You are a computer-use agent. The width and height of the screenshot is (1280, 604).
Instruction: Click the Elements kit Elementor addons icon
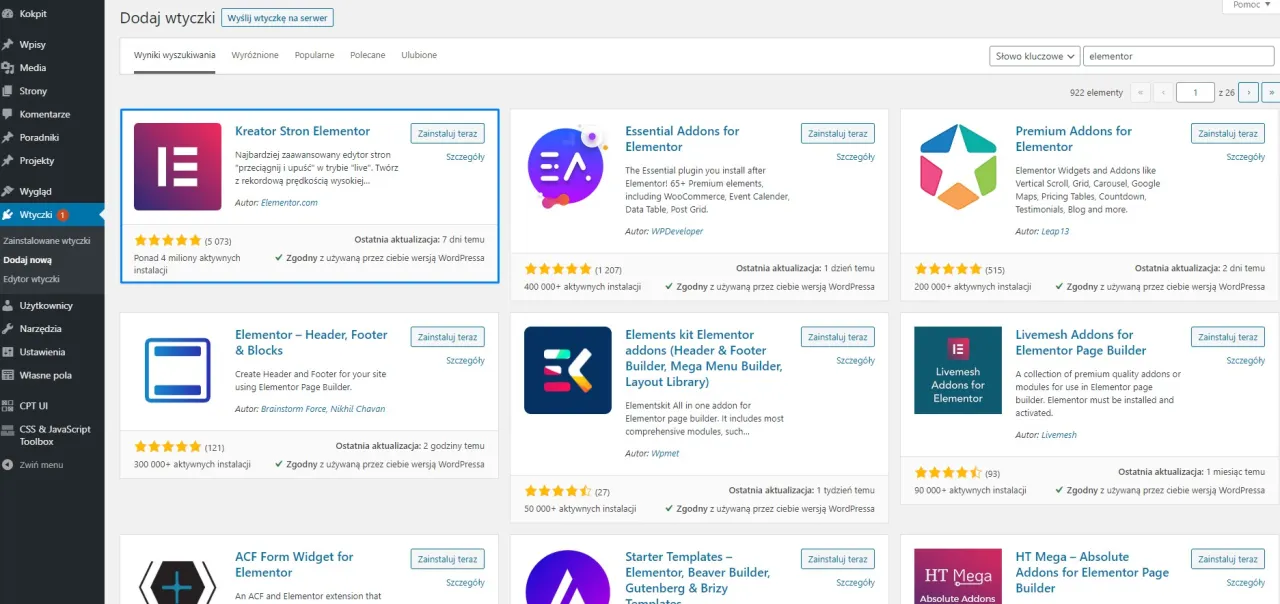tap(568, 370)
